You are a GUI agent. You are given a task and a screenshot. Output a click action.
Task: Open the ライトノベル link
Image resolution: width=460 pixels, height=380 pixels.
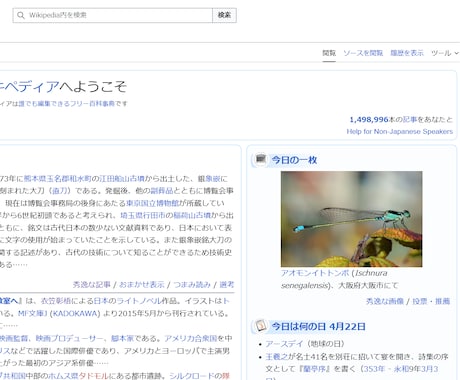(139, 301)
